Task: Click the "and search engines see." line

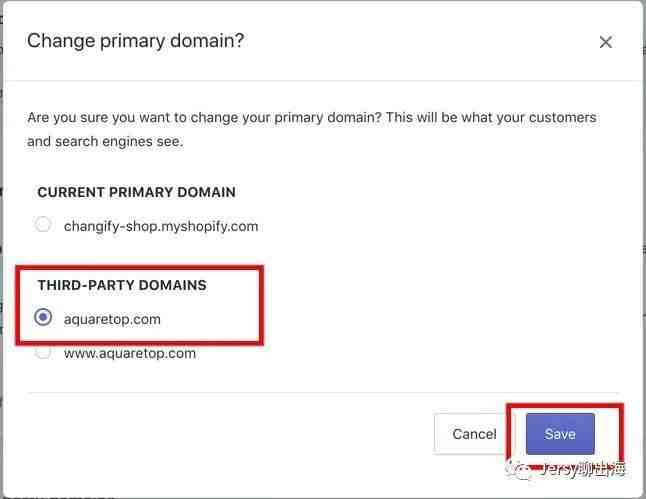Action: pyautogui.click(x=105, y=142)
